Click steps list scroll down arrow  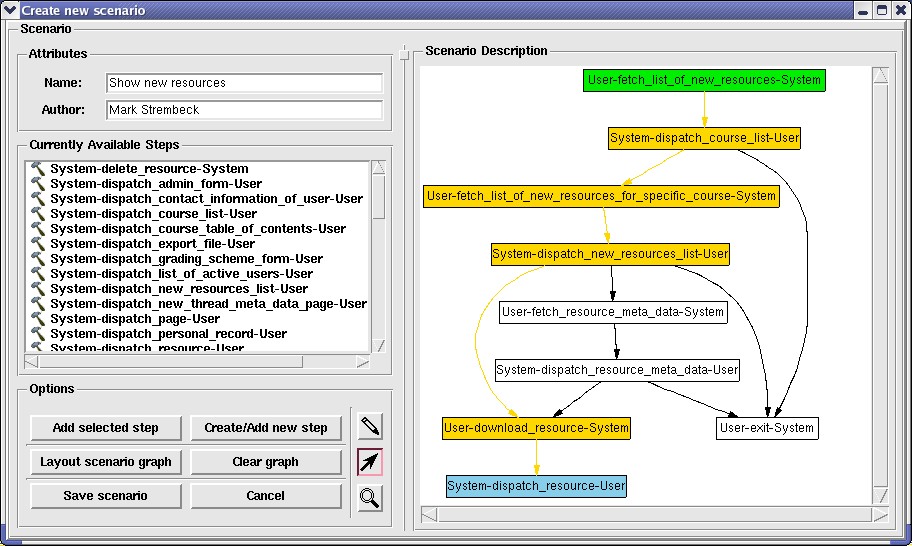(x=379, y=345)
